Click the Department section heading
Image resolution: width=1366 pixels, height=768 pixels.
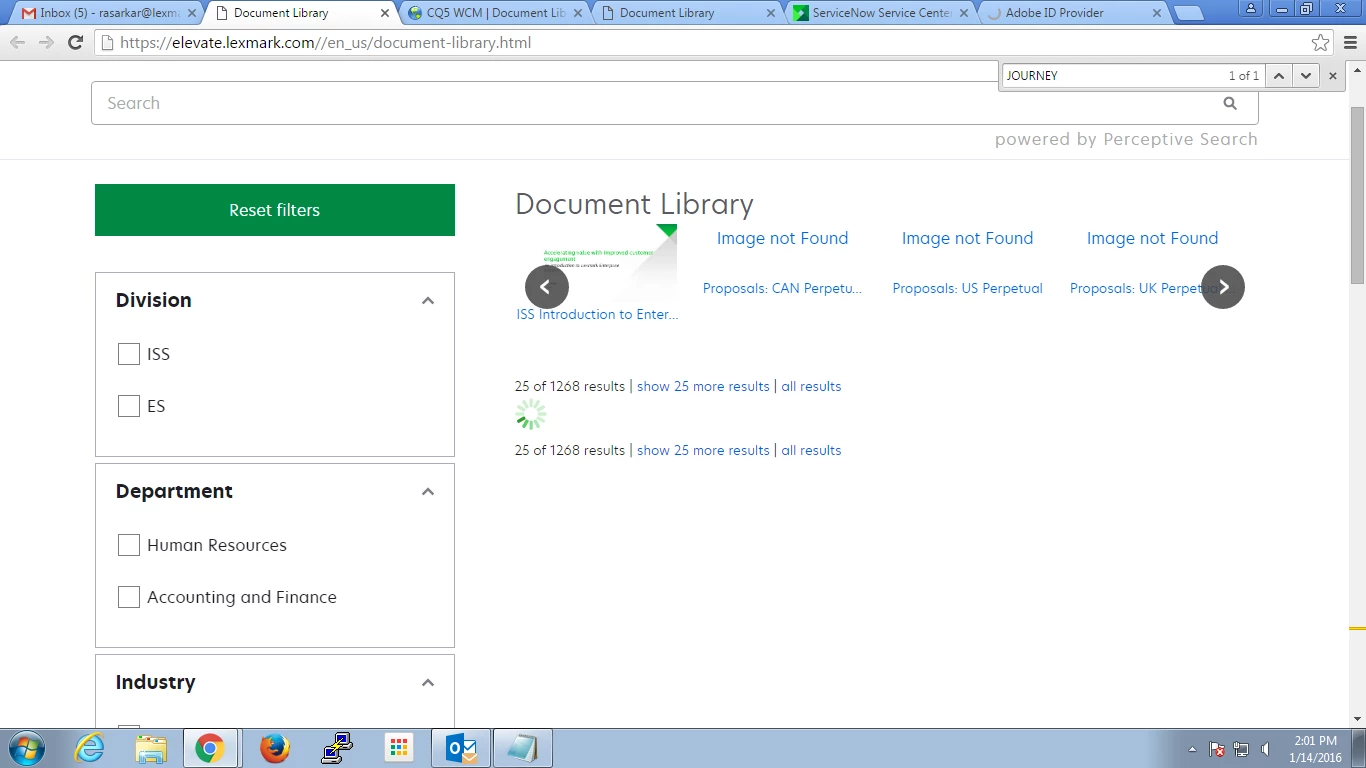[174, 491]
